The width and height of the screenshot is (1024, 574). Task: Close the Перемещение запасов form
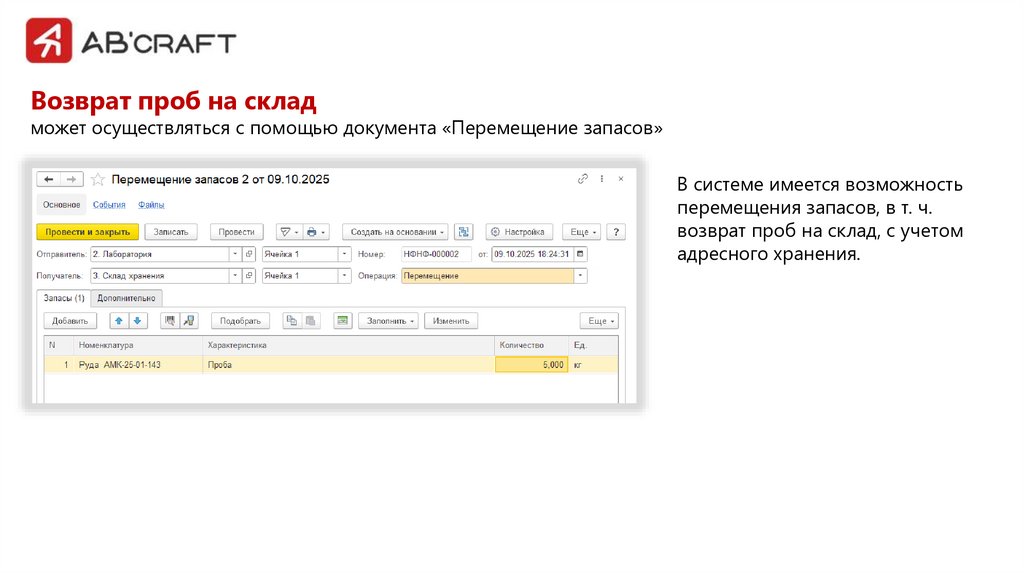(x=621, y=178)
